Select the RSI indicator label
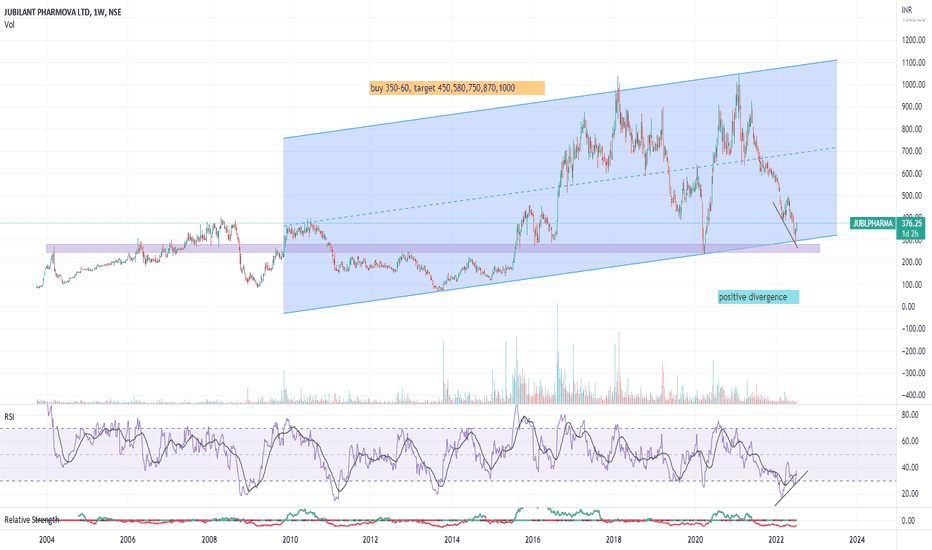Viewport: 932px width, 550px height. (10, 417)
